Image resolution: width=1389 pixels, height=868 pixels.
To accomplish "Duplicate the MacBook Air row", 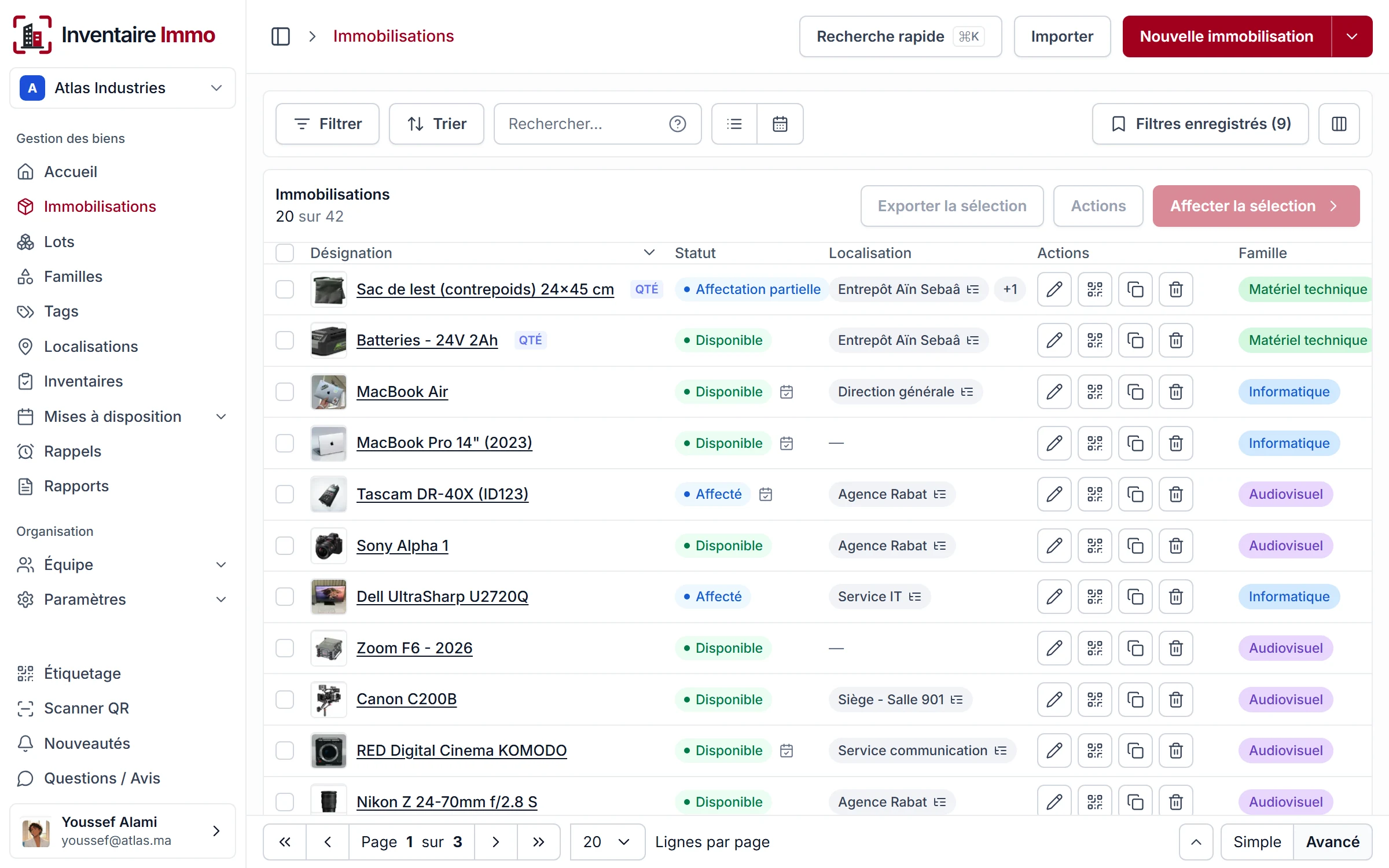I will (x=1135, y=392).
